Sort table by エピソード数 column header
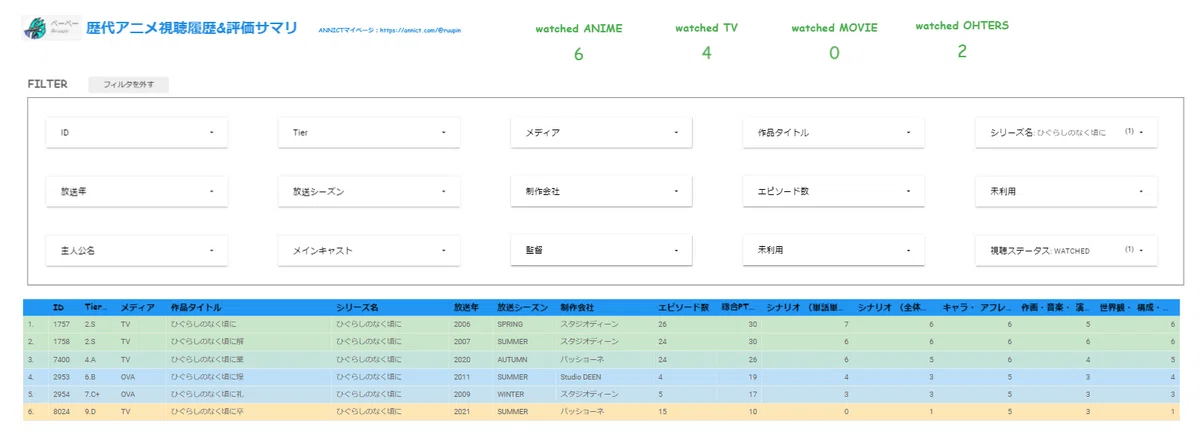Viewport: 1200px width, 433px height. [x=683, y=308]
